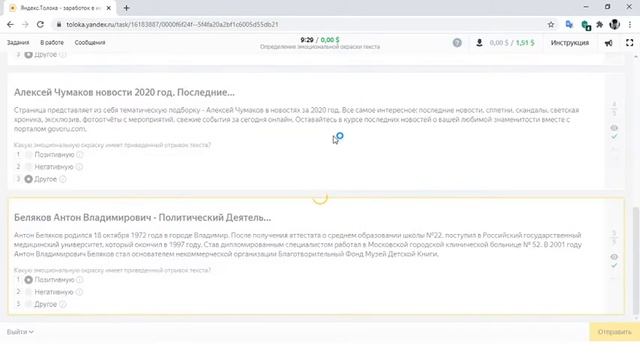The width and height of the screenshot is (640, 360).
Task: Open Сообщения in the top menu
Action: coord(90,42)
